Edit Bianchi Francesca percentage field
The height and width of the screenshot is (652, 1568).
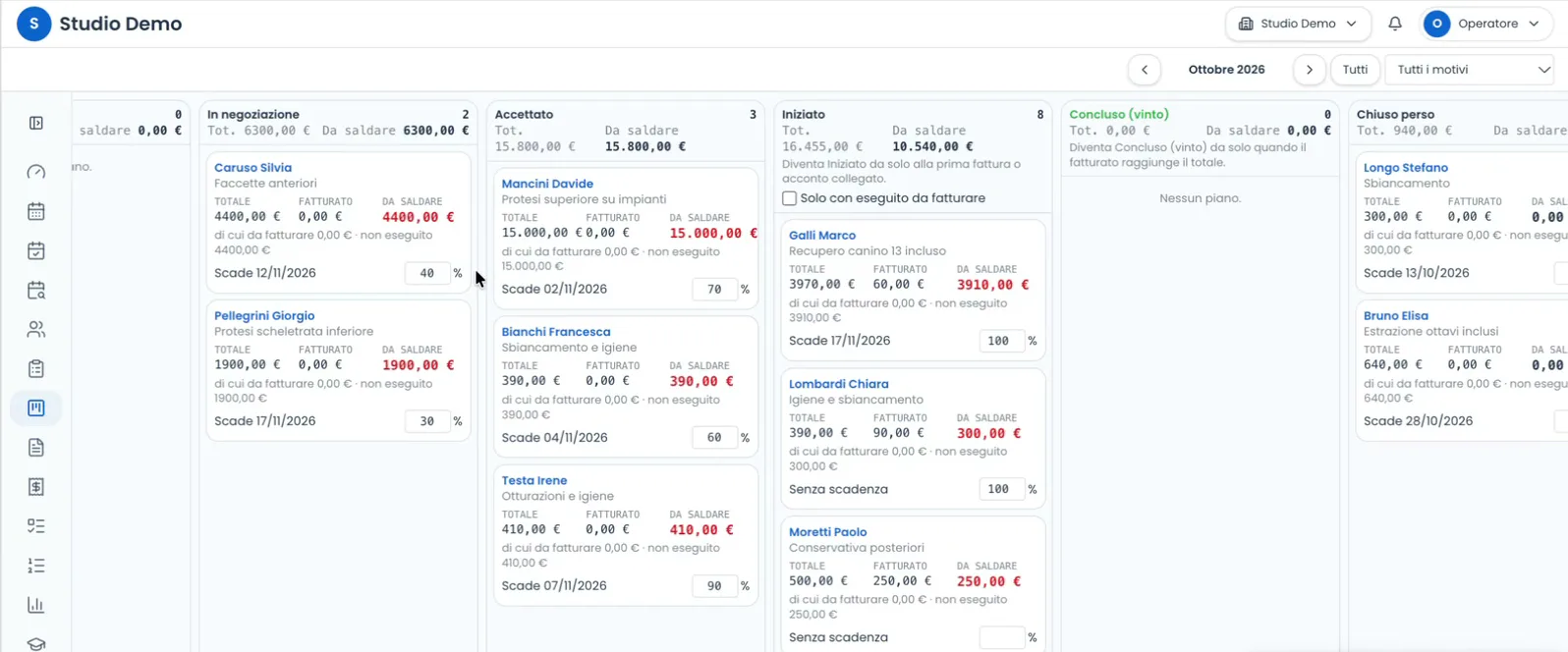[715, 438]
